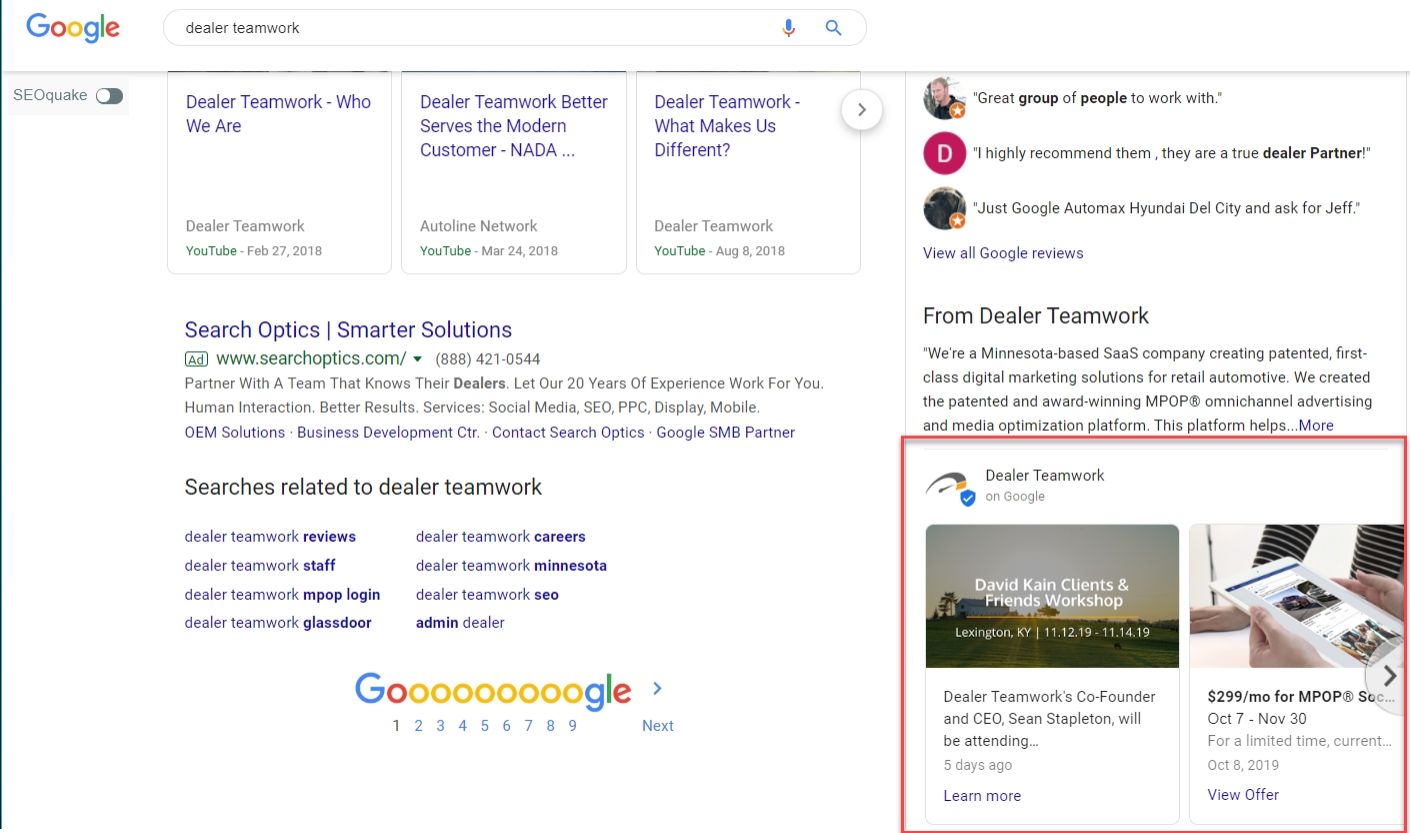The width and height of the screenshot is (1410, 833).
Task: Toggle the SEOquake switch
Action: point(109,96)
